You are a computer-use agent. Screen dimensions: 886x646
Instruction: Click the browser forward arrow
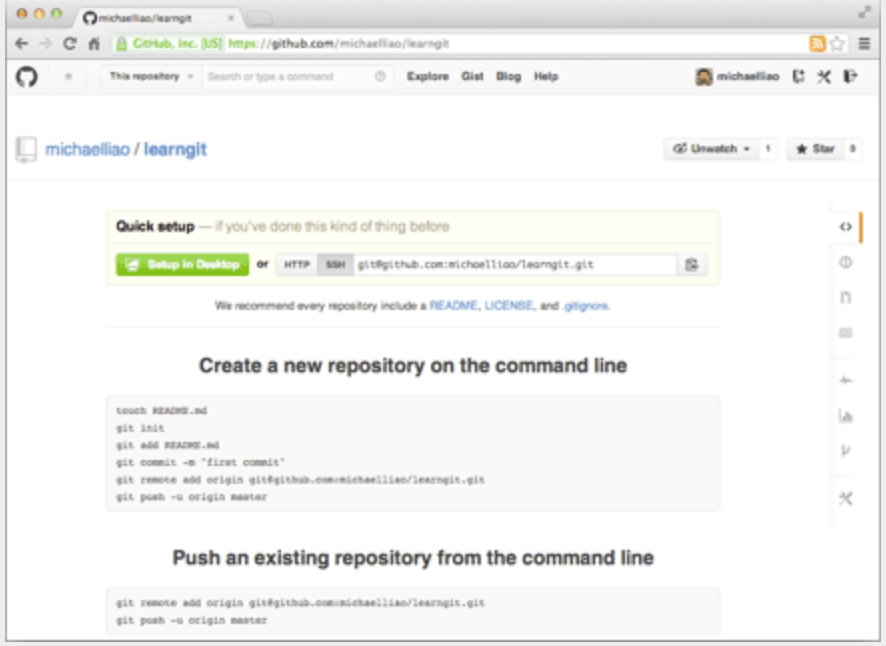(x=46, y=44)
